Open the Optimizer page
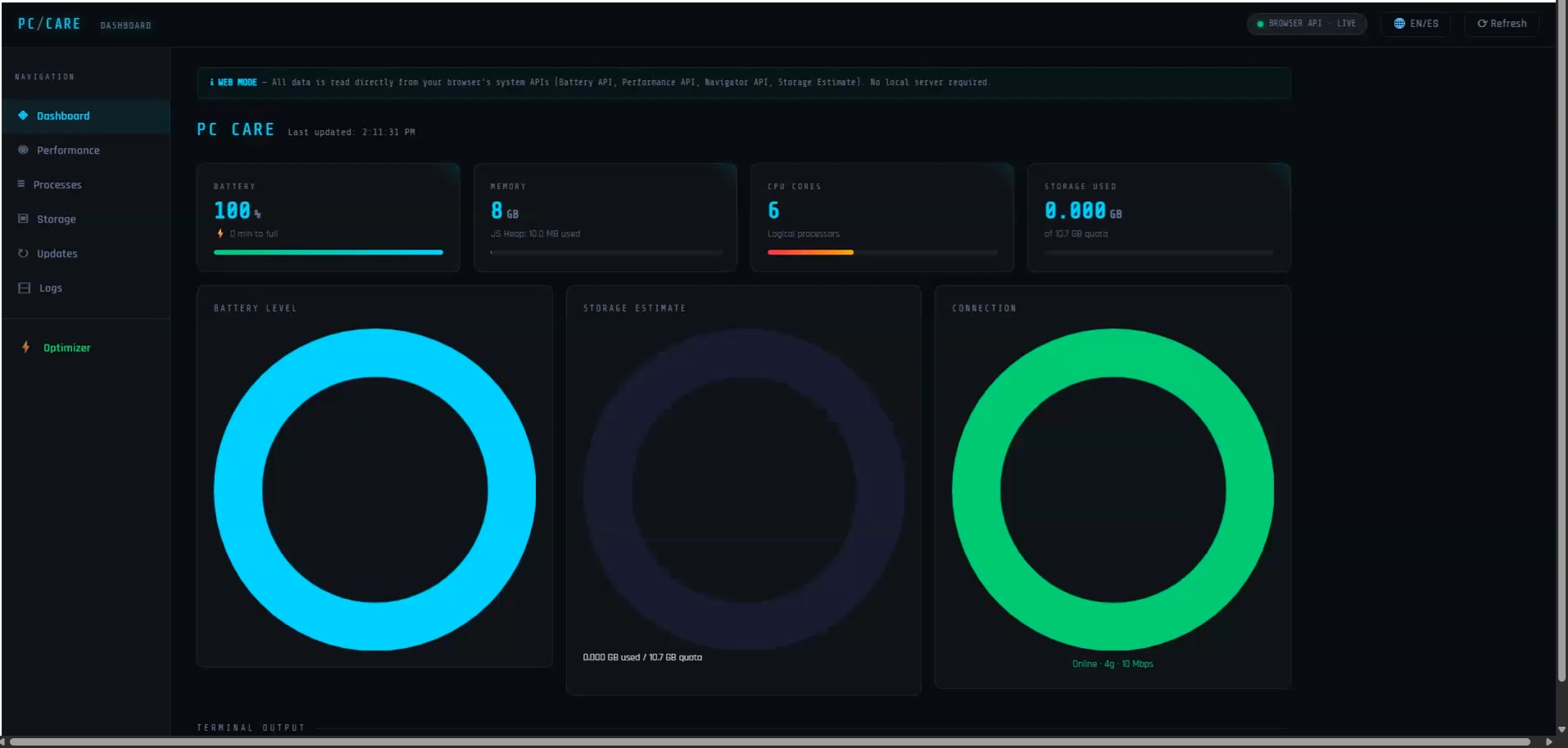This screenshot has width=1568, height=748. point(66,348)
